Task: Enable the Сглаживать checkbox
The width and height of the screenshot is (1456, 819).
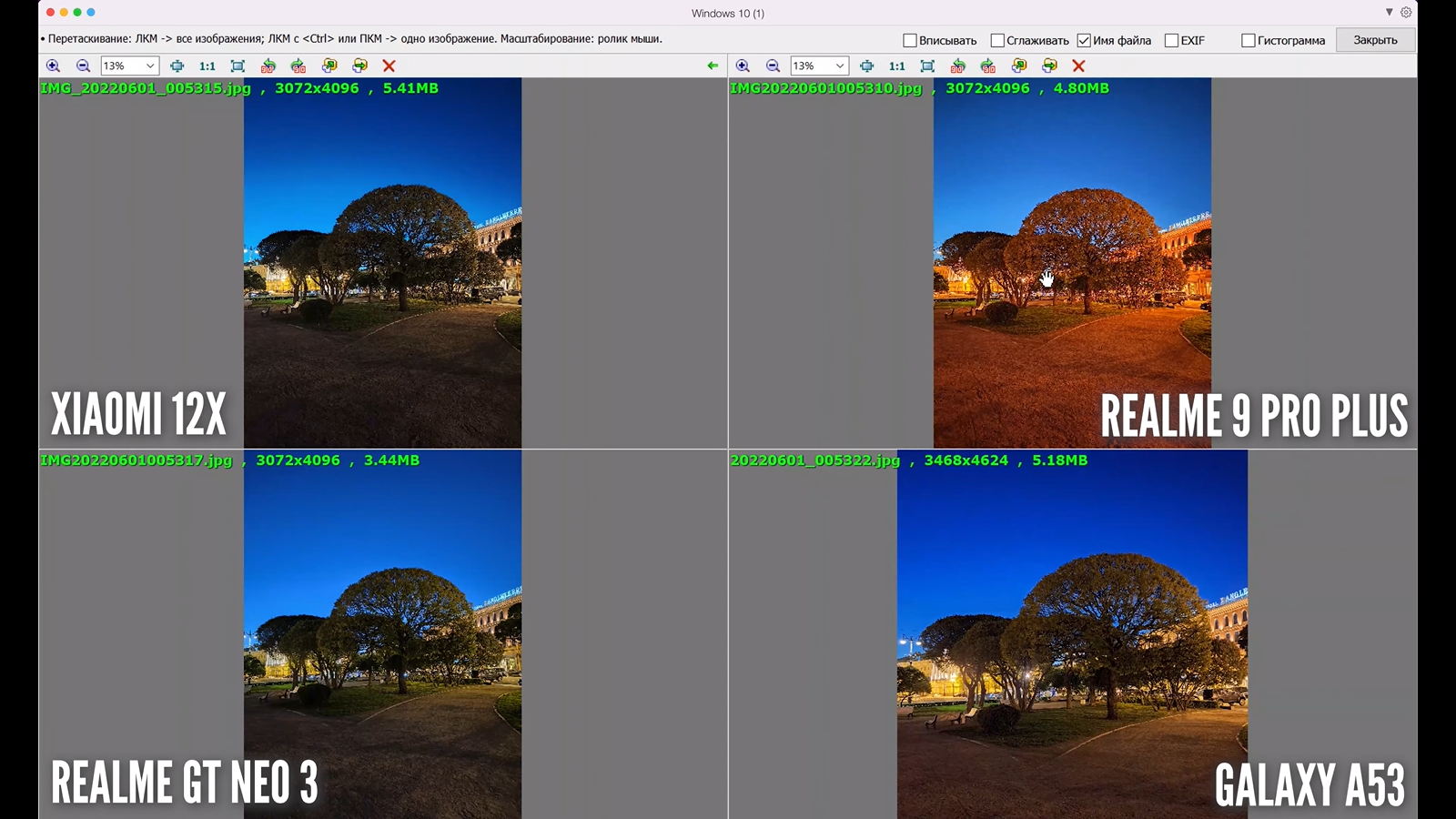Action: [x=997, y=40]
